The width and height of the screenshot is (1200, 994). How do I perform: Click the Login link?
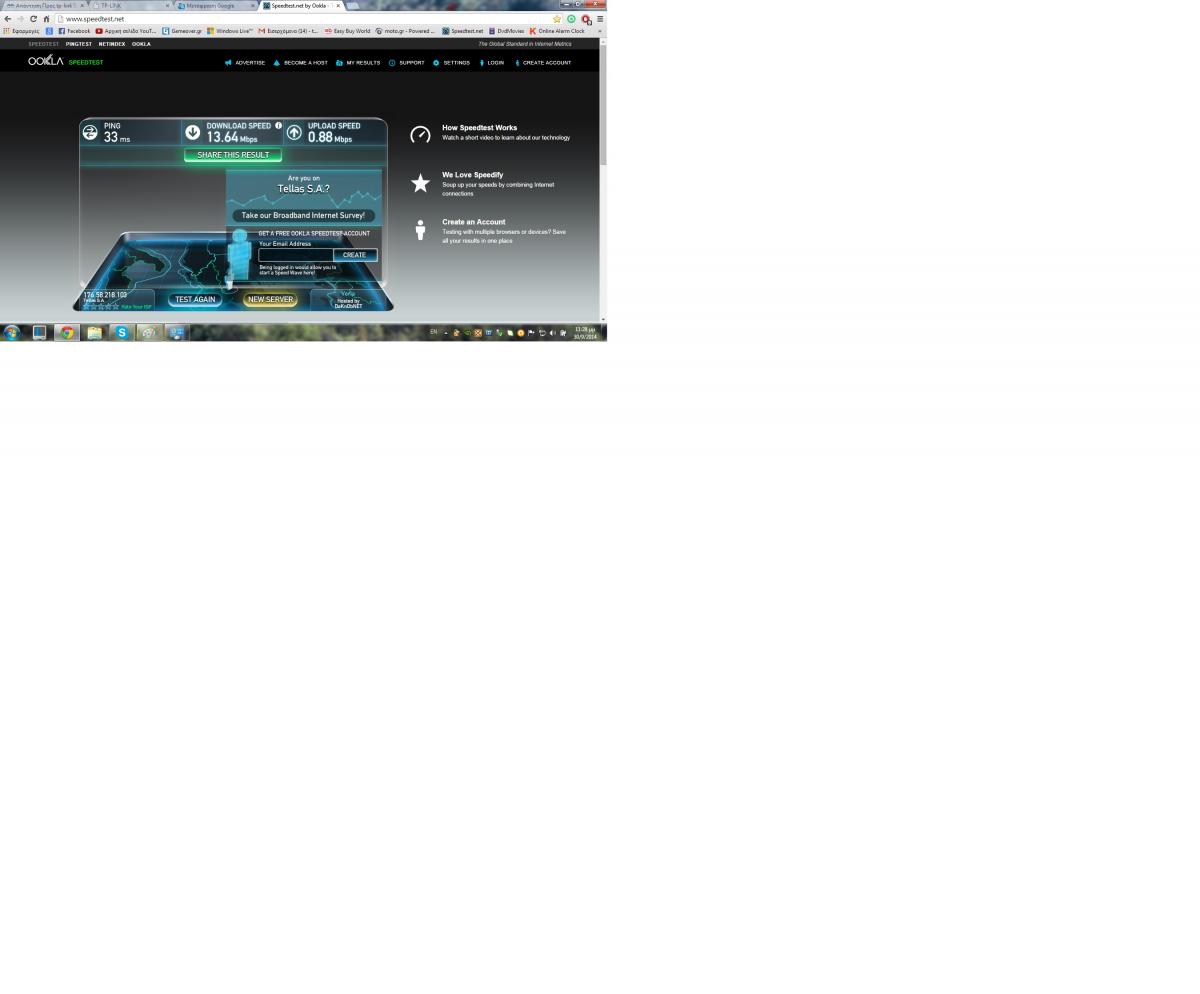(491, 63)
